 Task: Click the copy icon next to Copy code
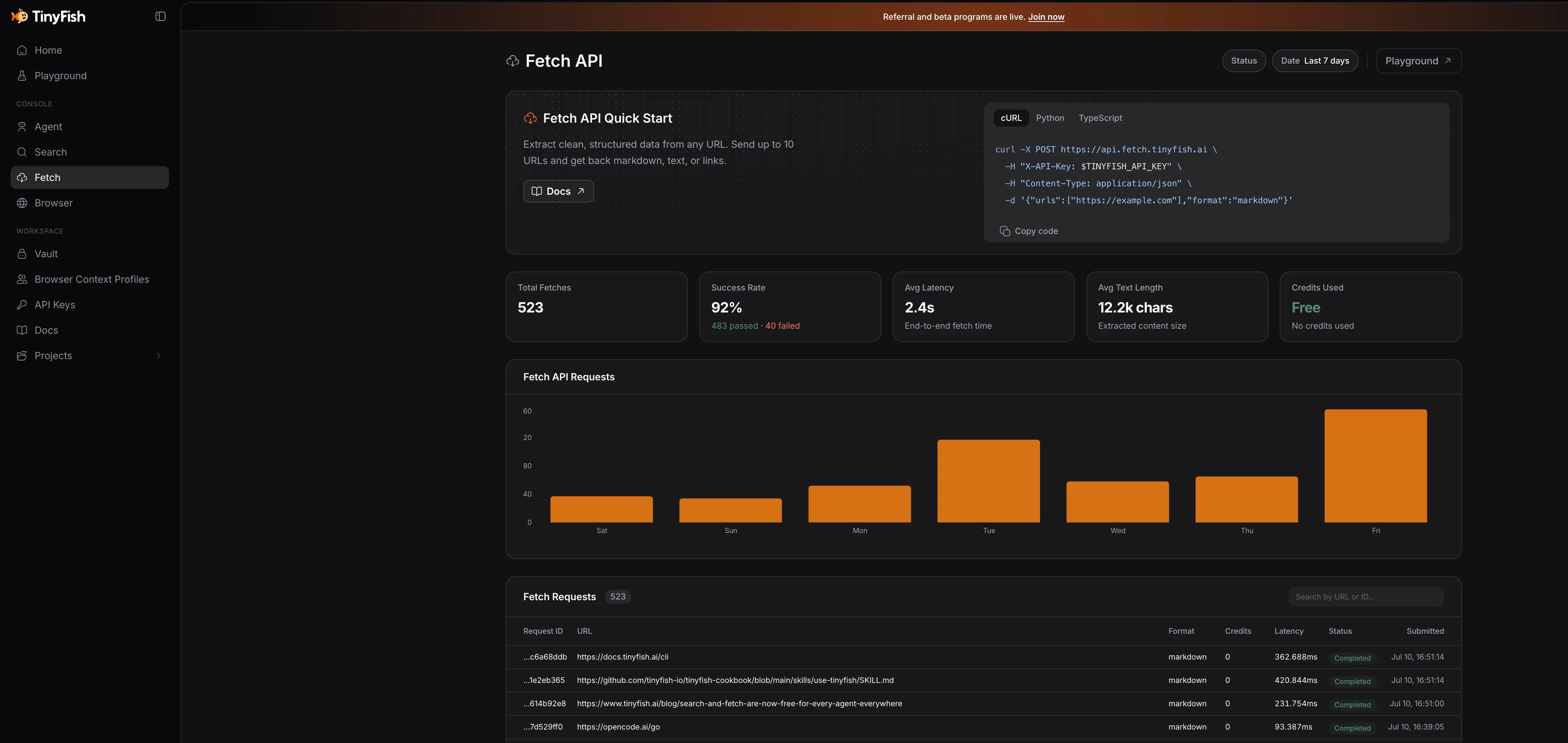(1004, 231)
